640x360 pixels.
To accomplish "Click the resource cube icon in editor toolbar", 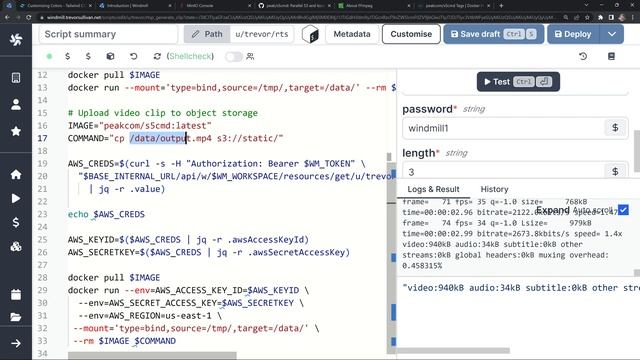I will (110, 56).
